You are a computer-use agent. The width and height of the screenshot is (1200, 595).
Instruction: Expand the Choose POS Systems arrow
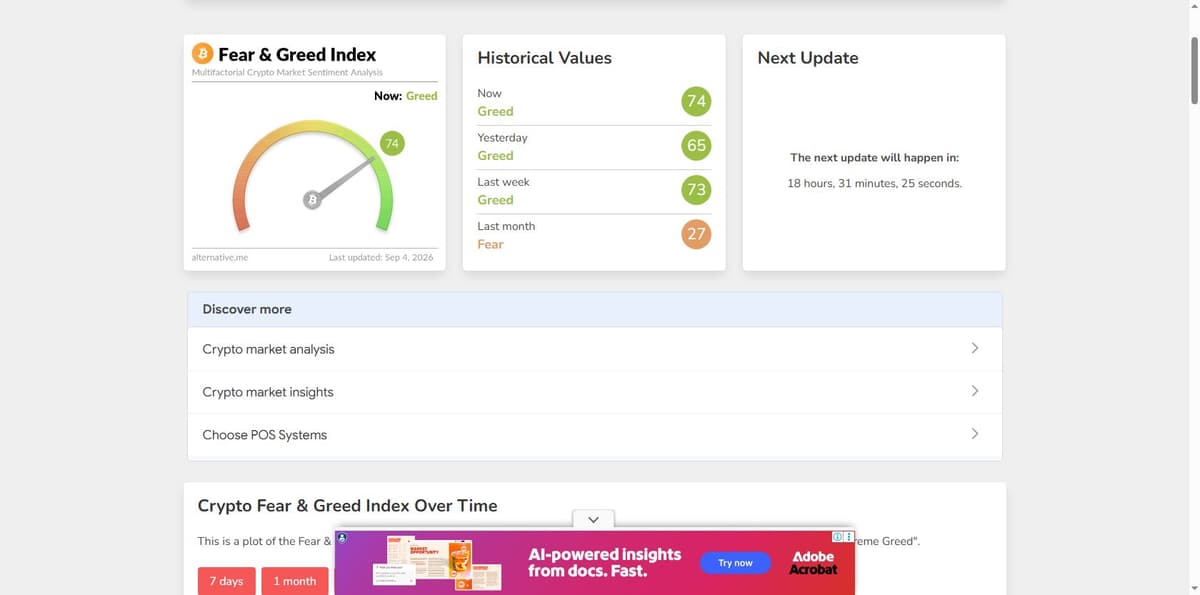click(x=975, y=434)
